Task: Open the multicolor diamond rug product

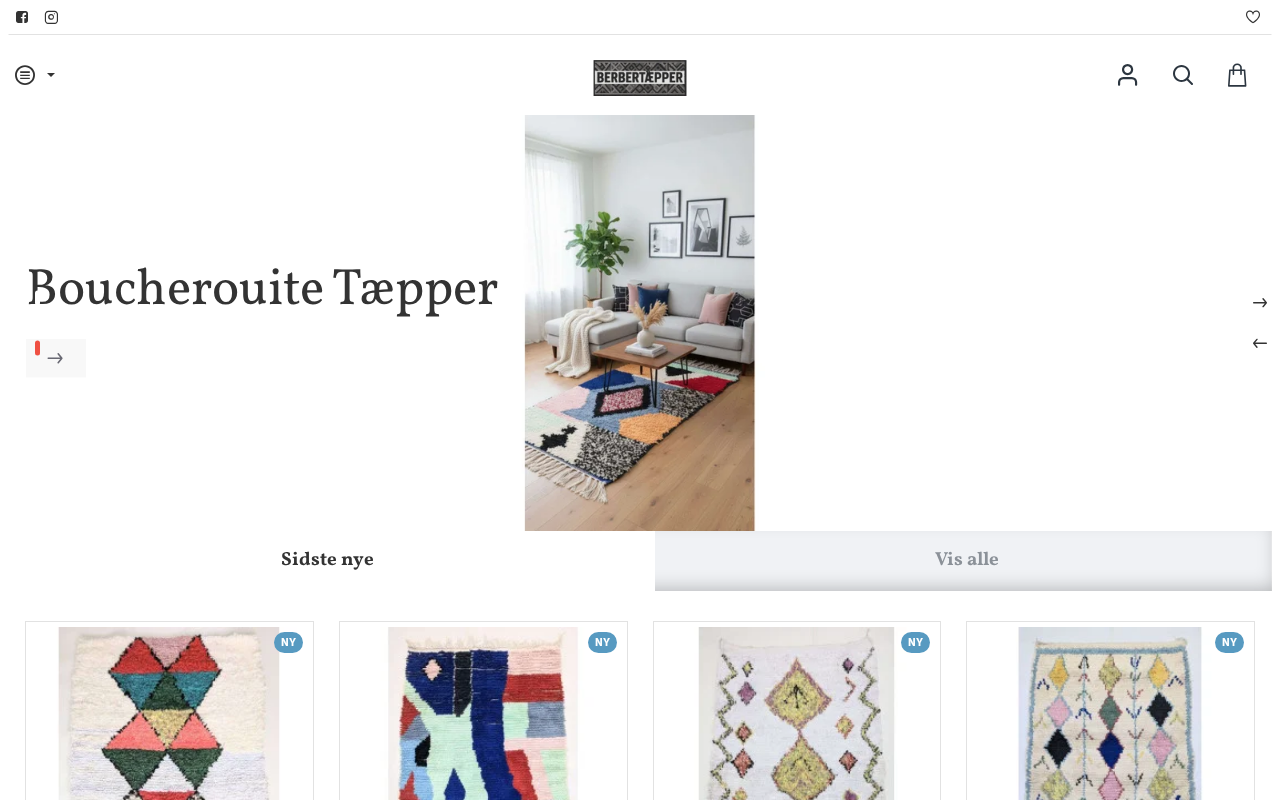Action: pyautogui.click(x=1110, y=713)
